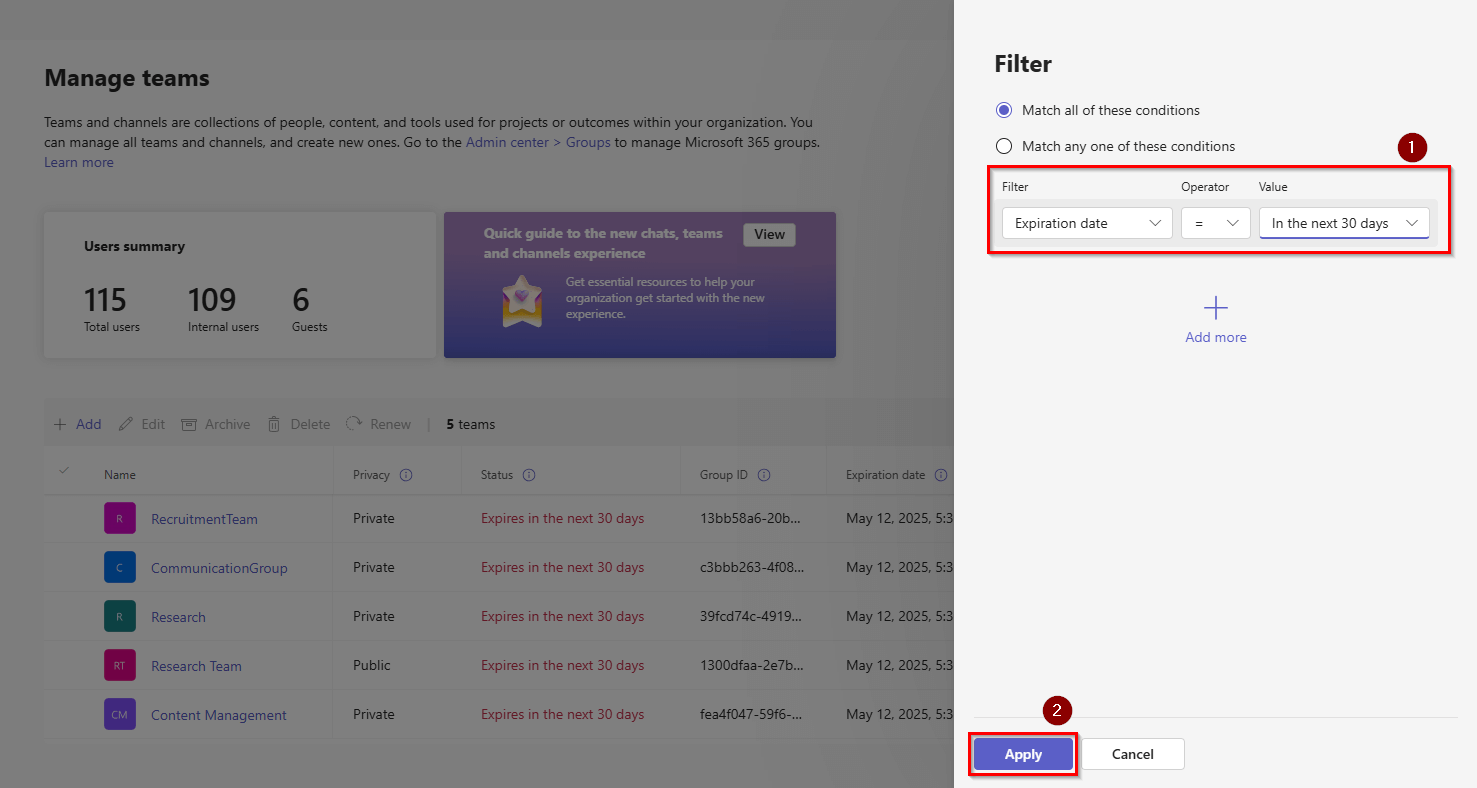Click Renew in the teams toolbar

point(379,424)
